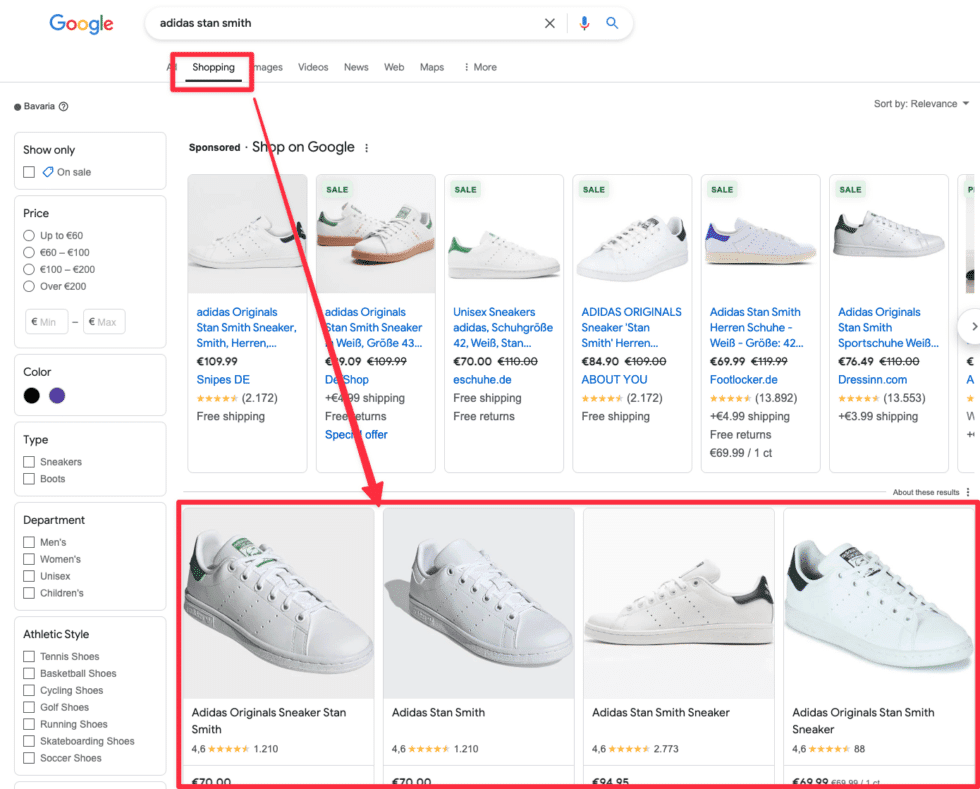This screenshot has width=980, height=789.
Task: Open Footlocker.de seller link
Action: (x=744, y=379)
